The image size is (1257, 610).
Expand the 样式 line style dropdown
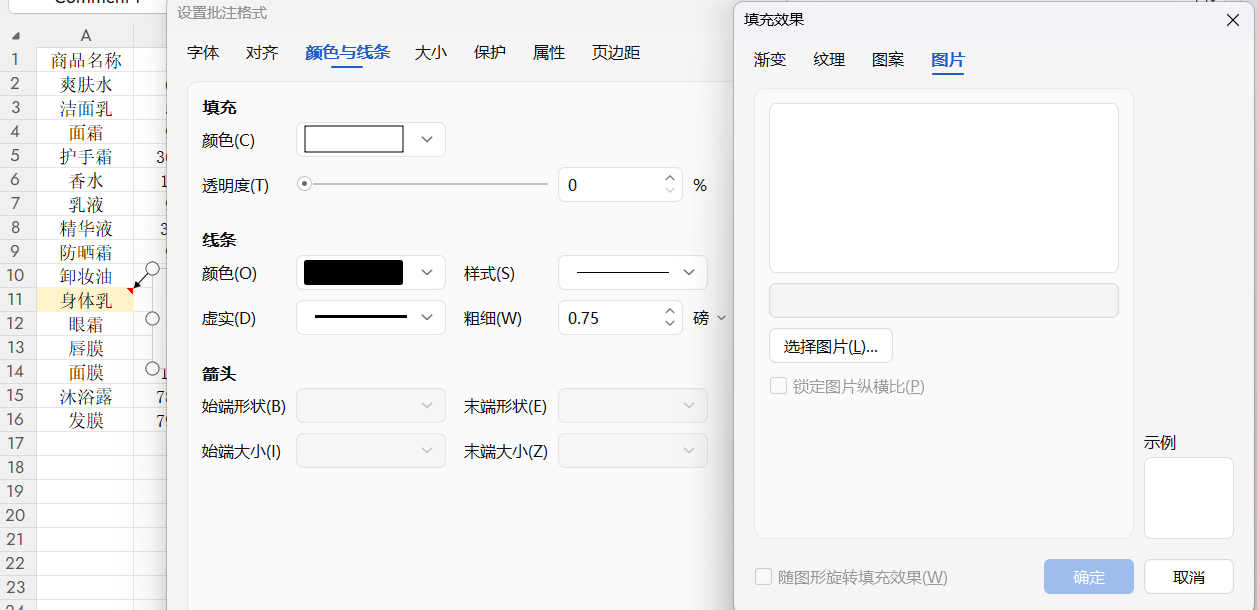[x=686, y=272]
